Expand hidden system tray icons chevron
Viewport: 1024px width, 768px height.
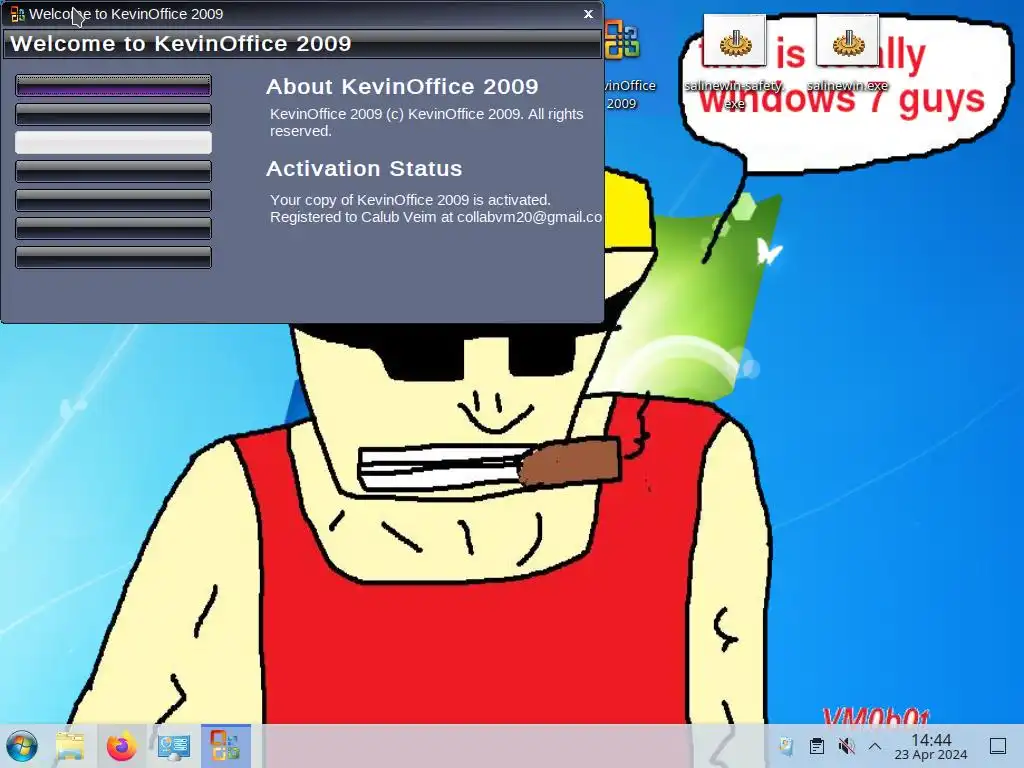click(875, 746)
